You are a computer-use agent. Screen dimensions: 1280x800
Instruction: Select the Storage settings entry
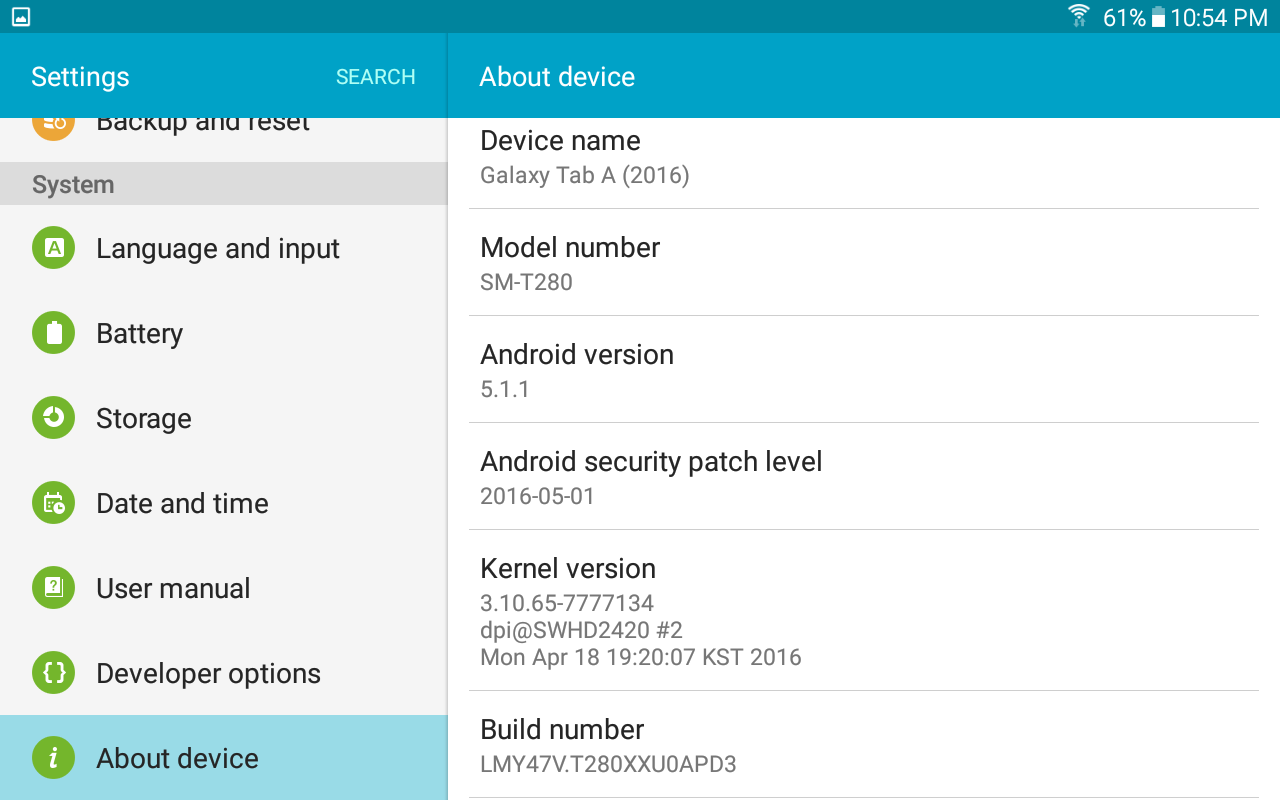click(x=223, y=418)
